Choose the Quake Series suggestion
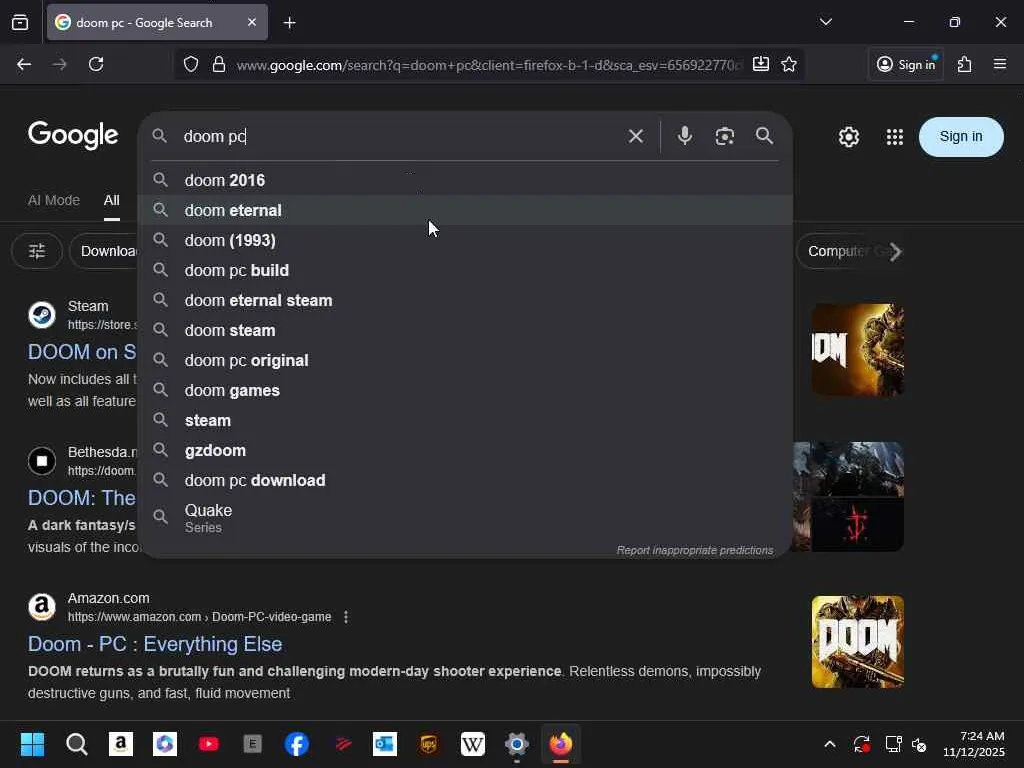Screen dimensions: 1024x768 tap(466, 518)
